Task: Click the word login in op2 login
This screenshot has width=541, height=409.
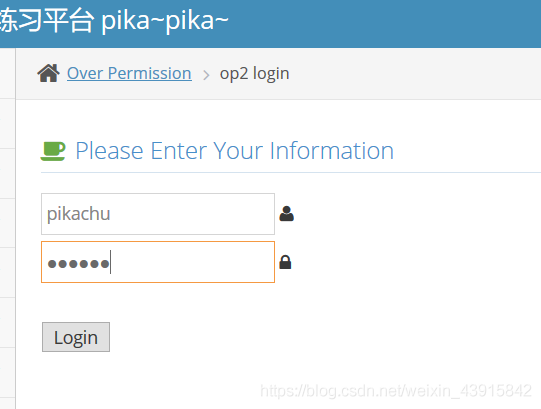Action: pyautogui.click(x=271, y=74)
